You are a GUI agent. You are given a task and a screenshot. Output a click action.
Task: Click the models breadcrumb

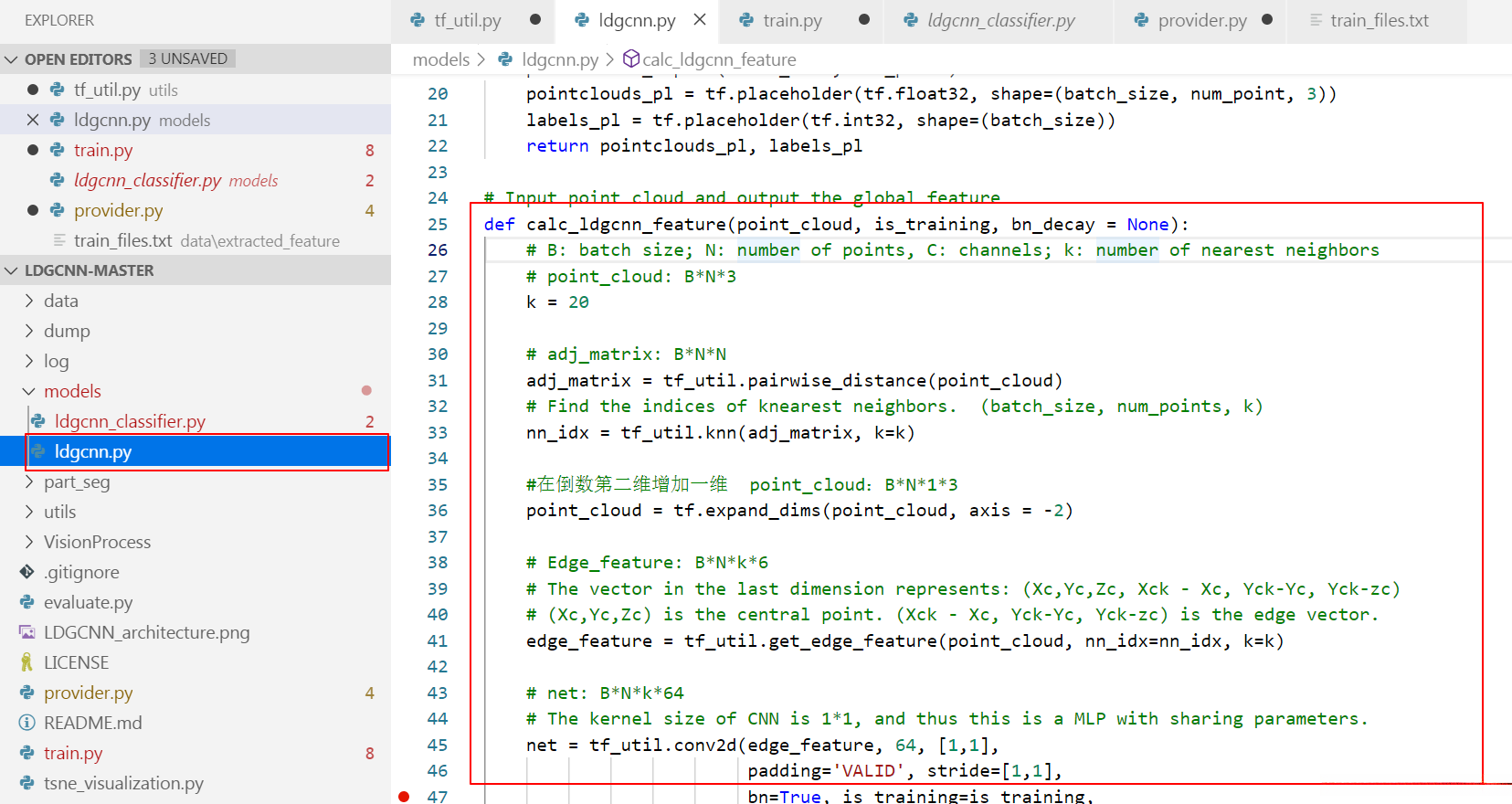(441, 59)
